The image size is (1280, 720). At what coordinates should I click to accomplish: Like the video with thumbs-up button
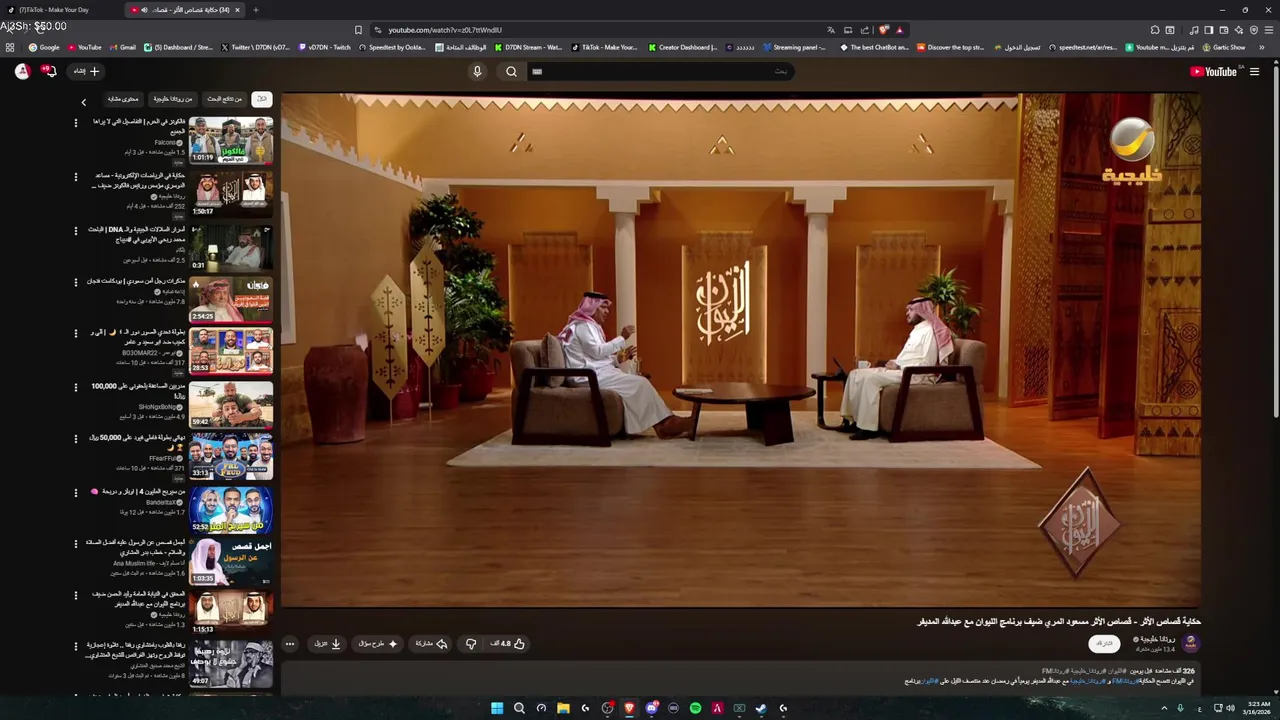click(x=509, y=644)
